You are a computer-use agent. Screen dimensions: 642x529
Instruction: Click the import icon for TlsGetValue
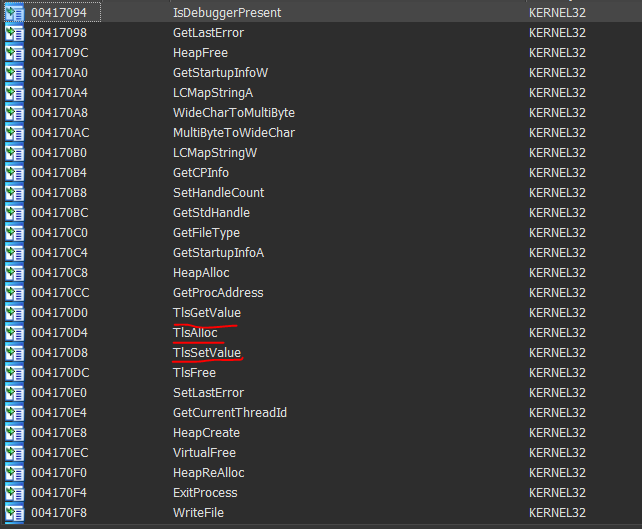tap(15, 313)
